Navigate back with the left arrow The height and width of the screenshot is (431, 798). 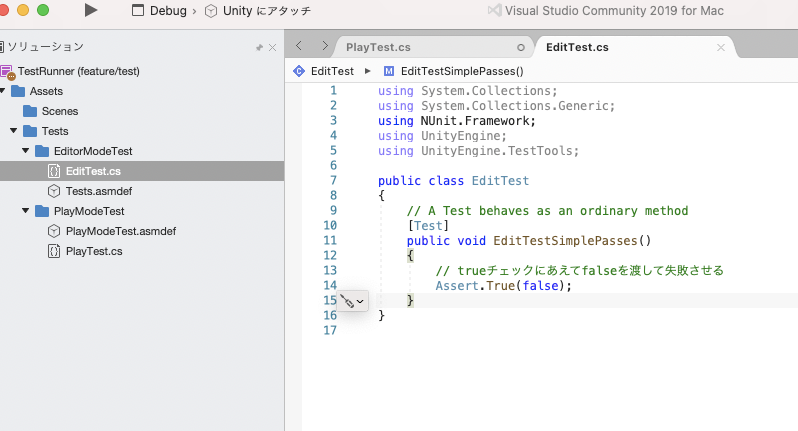point(299,46)
